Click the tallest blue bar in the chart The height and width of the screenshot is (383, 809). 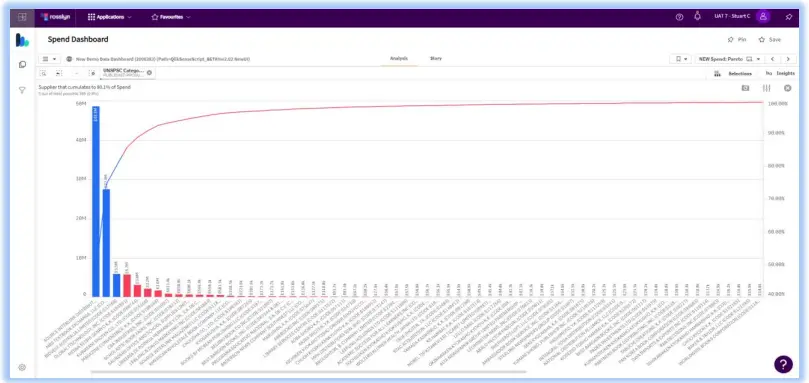96,201
